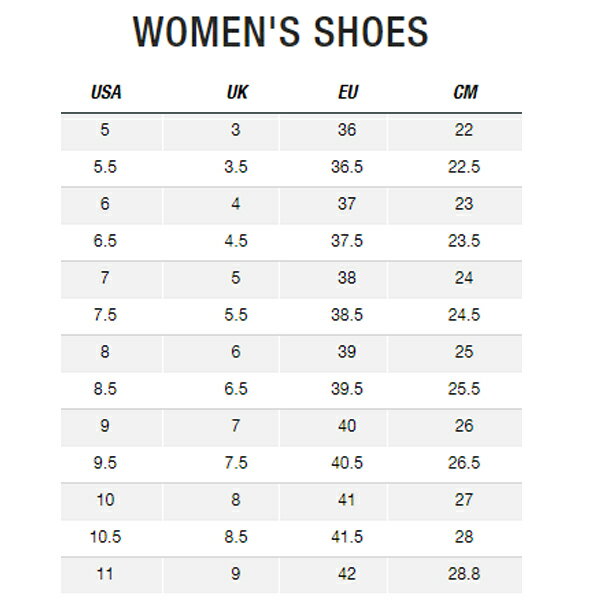
Task: Click USA size 8 cell
Action: click(111, 352)
